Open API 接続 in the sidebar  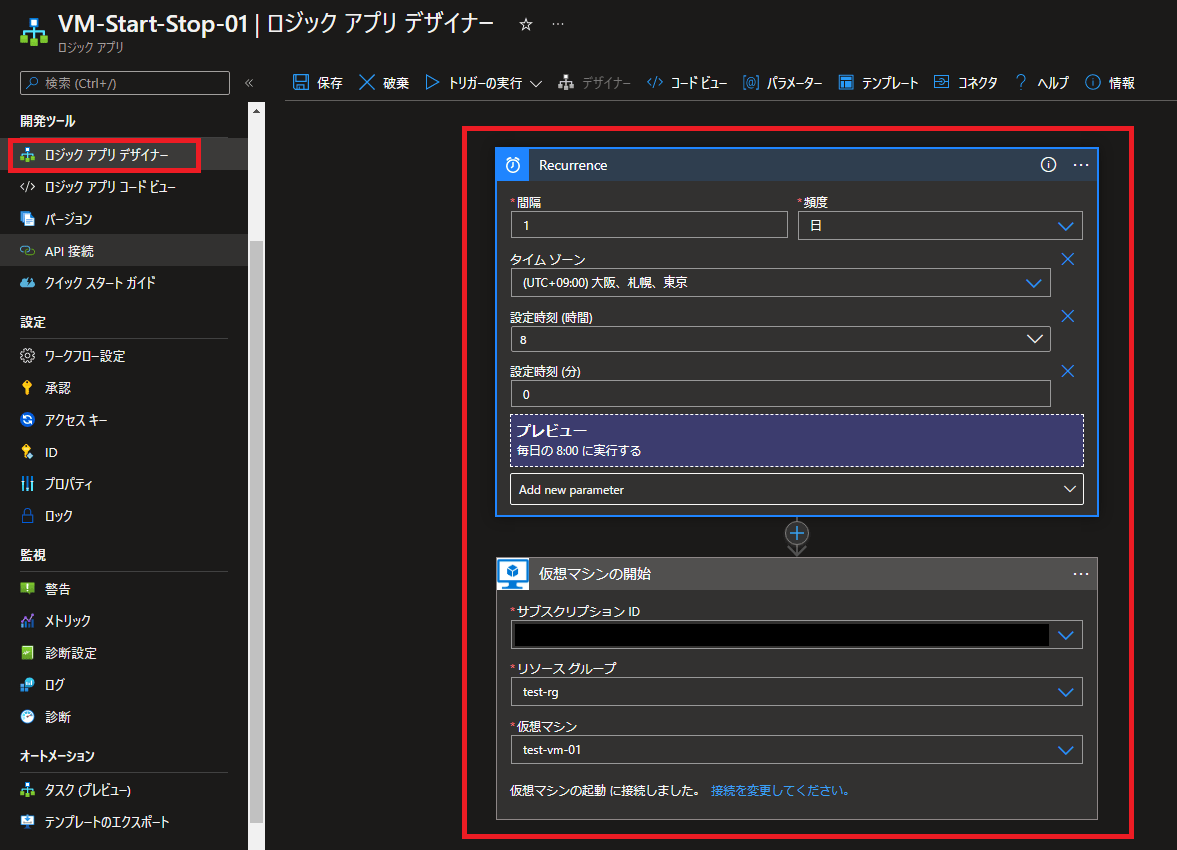coord(124,251)
